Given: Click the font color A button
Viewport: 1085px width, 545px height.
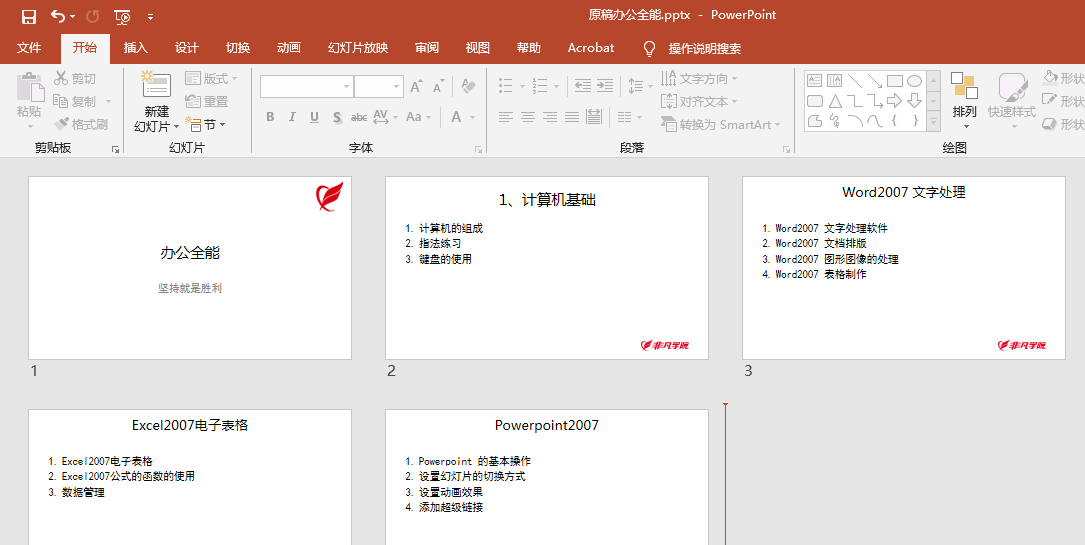Looking at the screenshot, I should pyautogui.click(x=457, y=117).
